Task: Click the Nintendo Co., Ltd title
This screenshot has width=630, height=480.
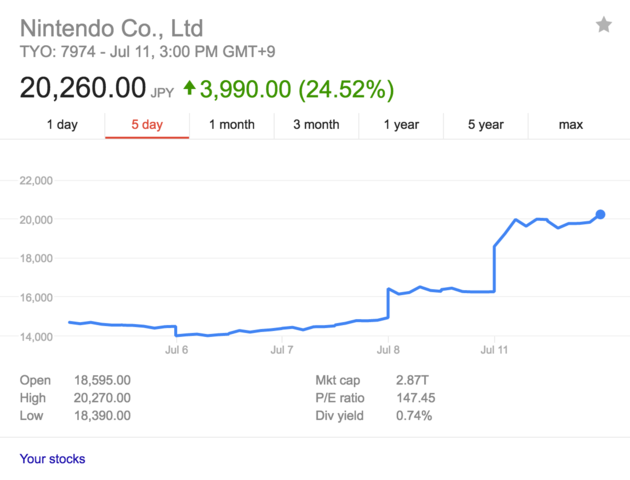Action: tap(111, 26)
